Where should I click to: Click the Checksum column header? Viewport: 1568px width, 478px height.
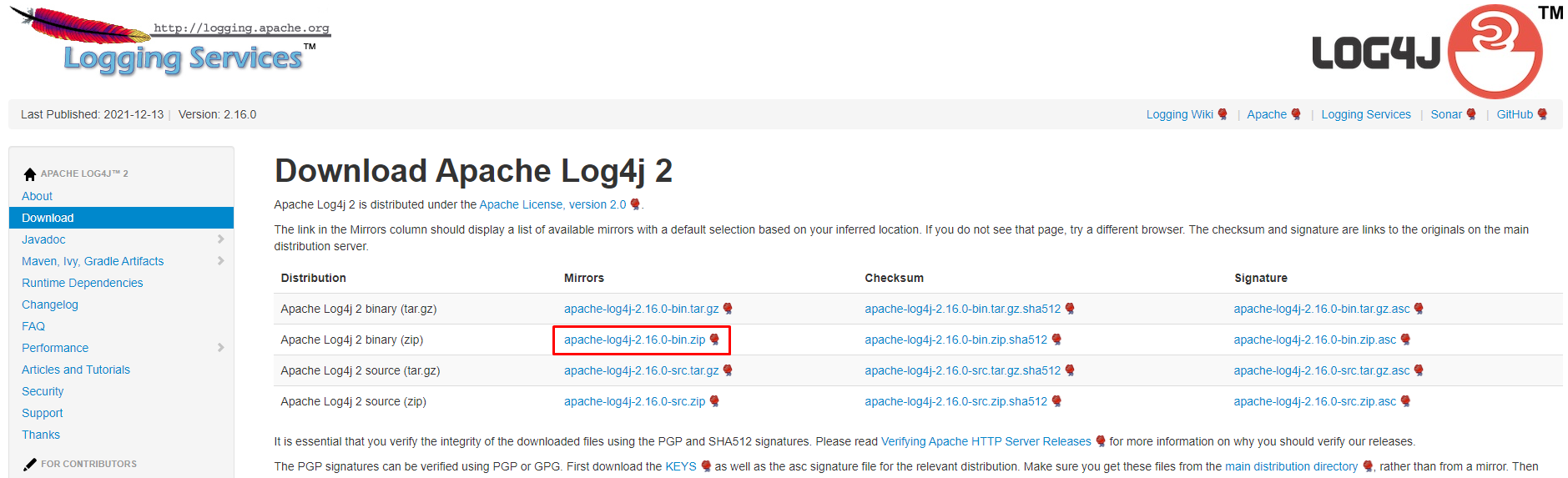click(894, 278)
